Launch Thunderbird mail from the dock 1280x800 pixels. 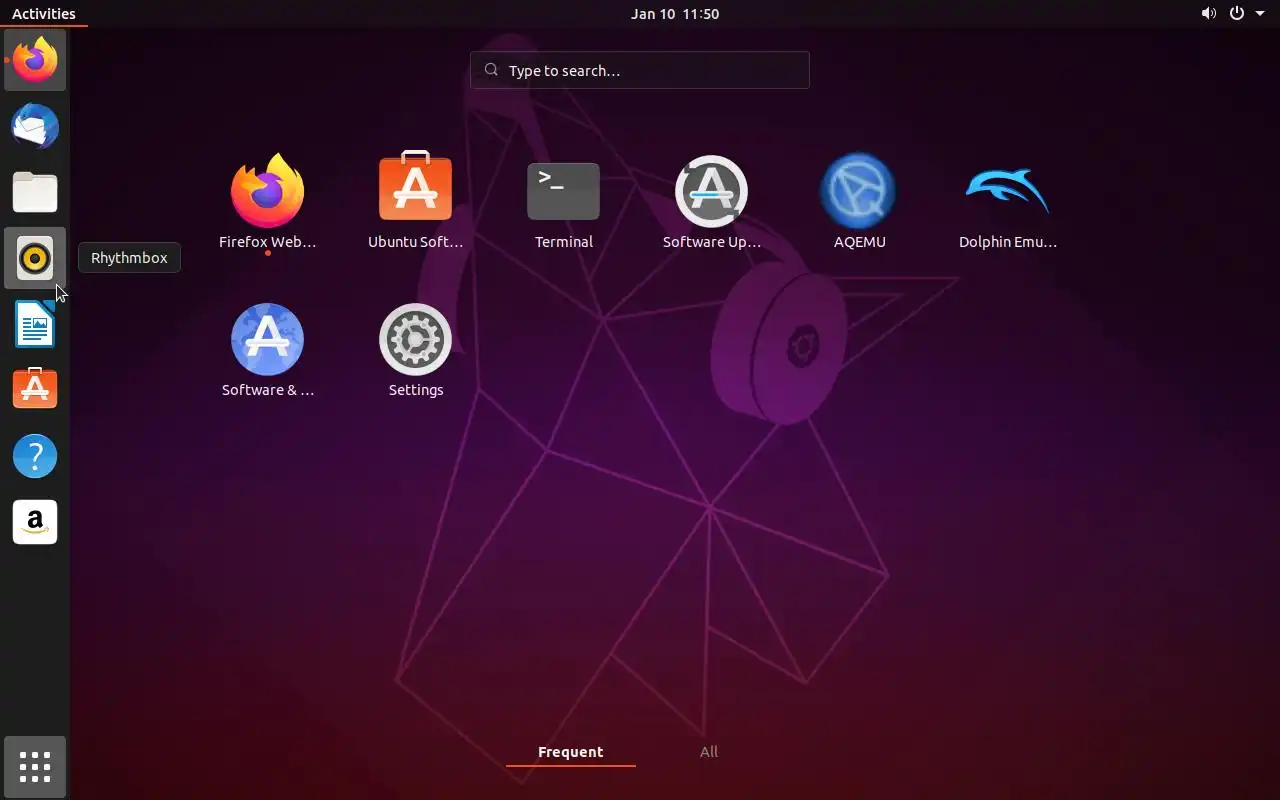(x=35, y=126)
